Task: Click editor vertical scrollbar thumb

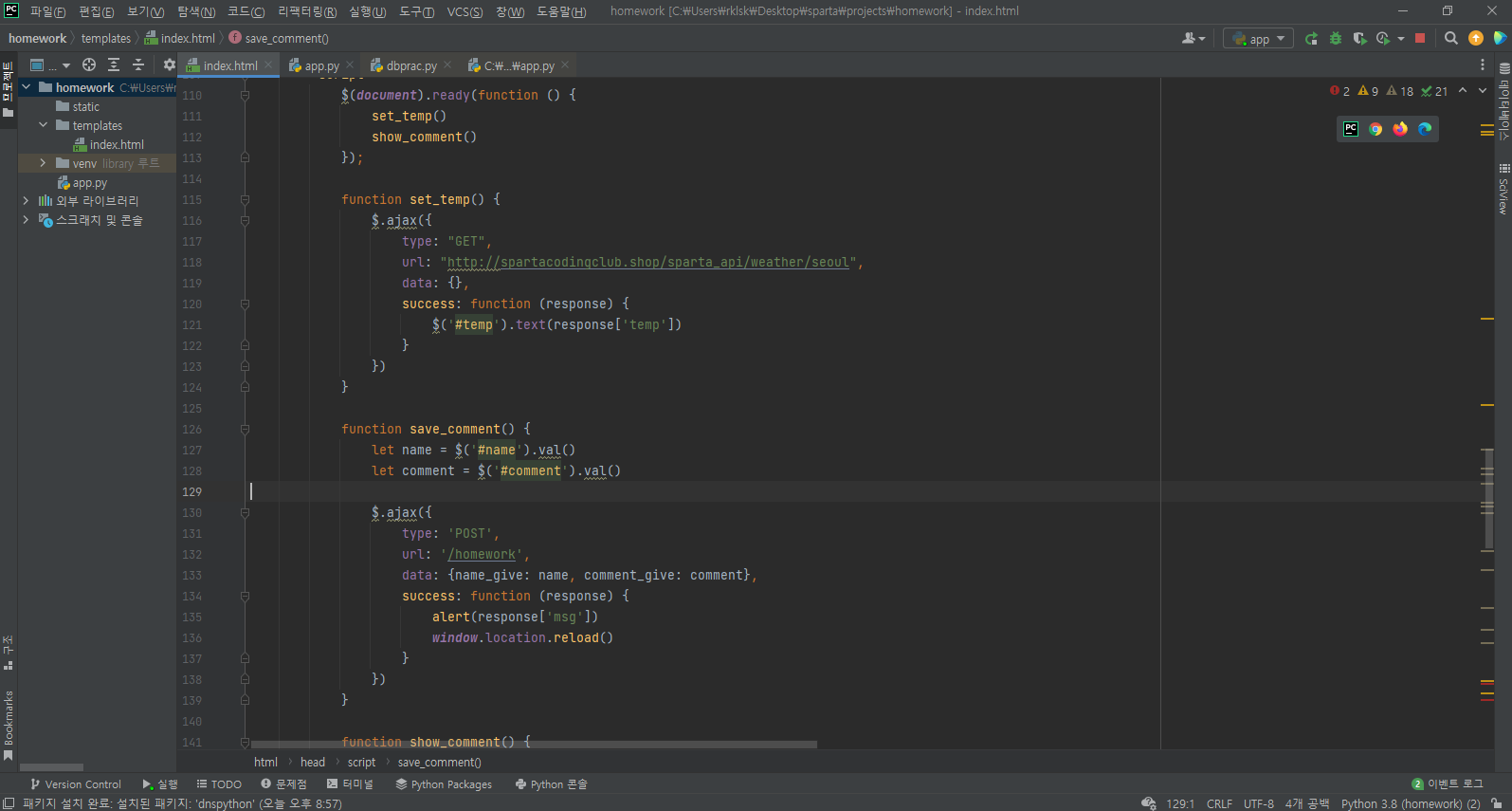Action: pos(1488,499)
